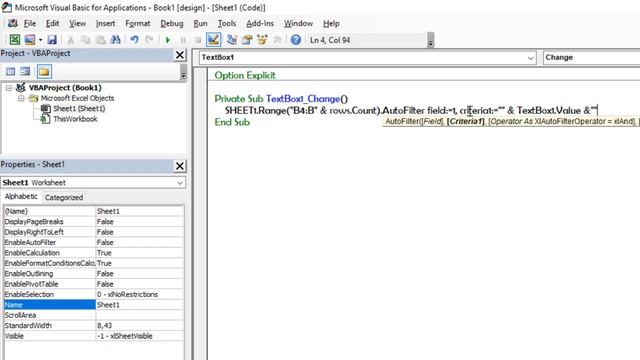This screenshot has height=360, width=640.
Task: Open the Help menu
Action: (331, 24)
